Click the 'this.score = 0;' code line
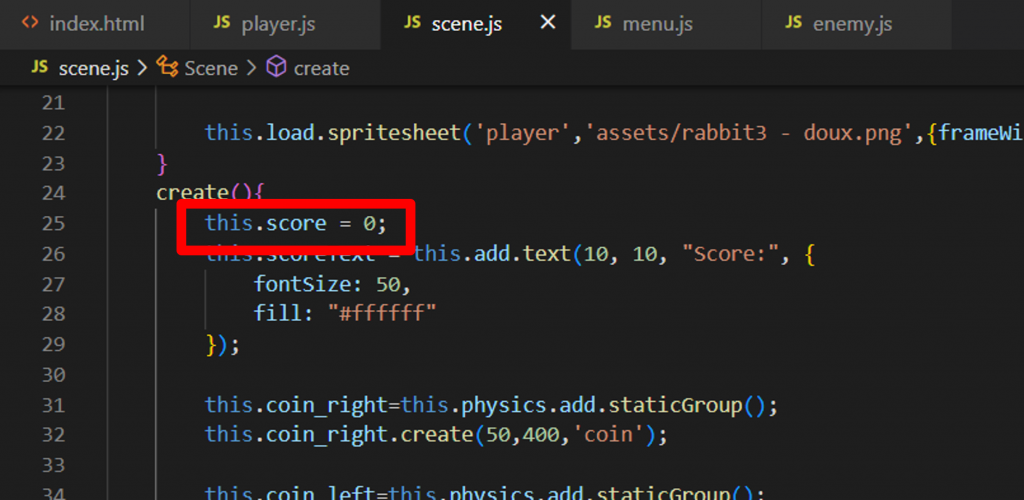The height and width of the screenshot is (500, 1024). click(x=296, y=224)
